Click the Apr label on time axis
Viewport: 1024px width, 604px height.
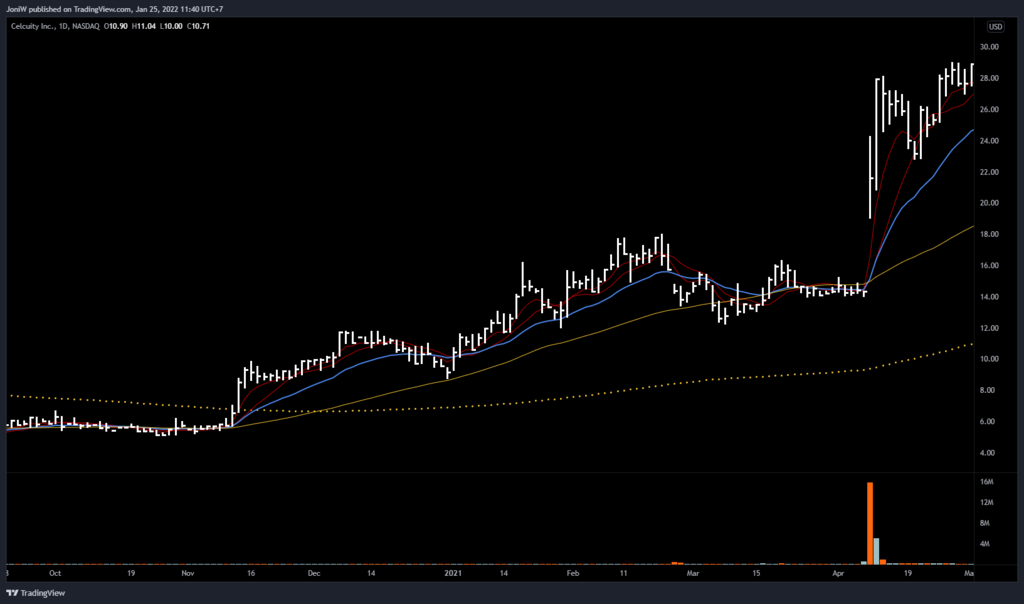click(x=837, y=575)
